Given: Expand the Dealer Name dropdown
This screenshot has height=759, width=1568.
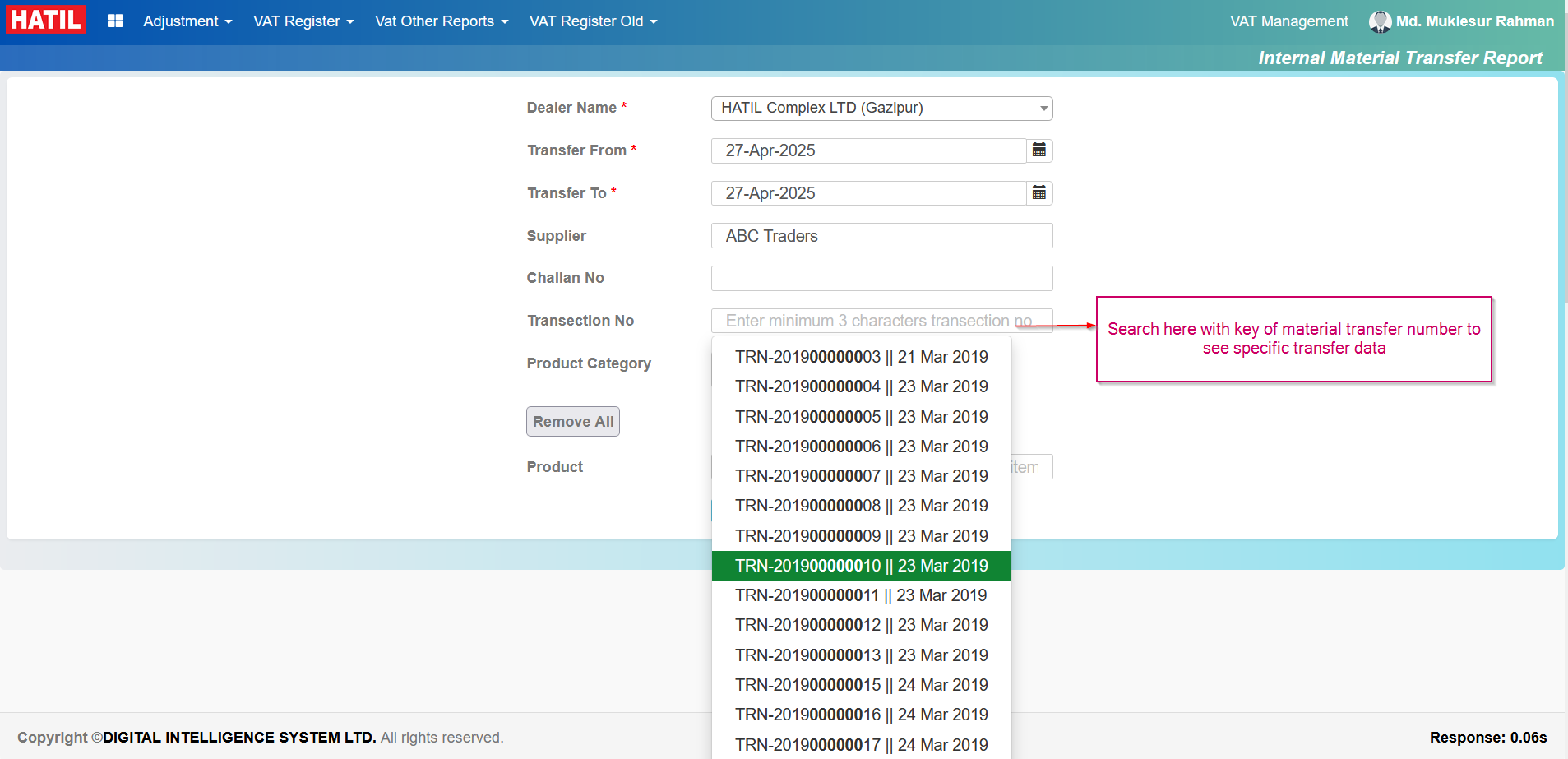Looking at the screenshot, I should [881, 108].
